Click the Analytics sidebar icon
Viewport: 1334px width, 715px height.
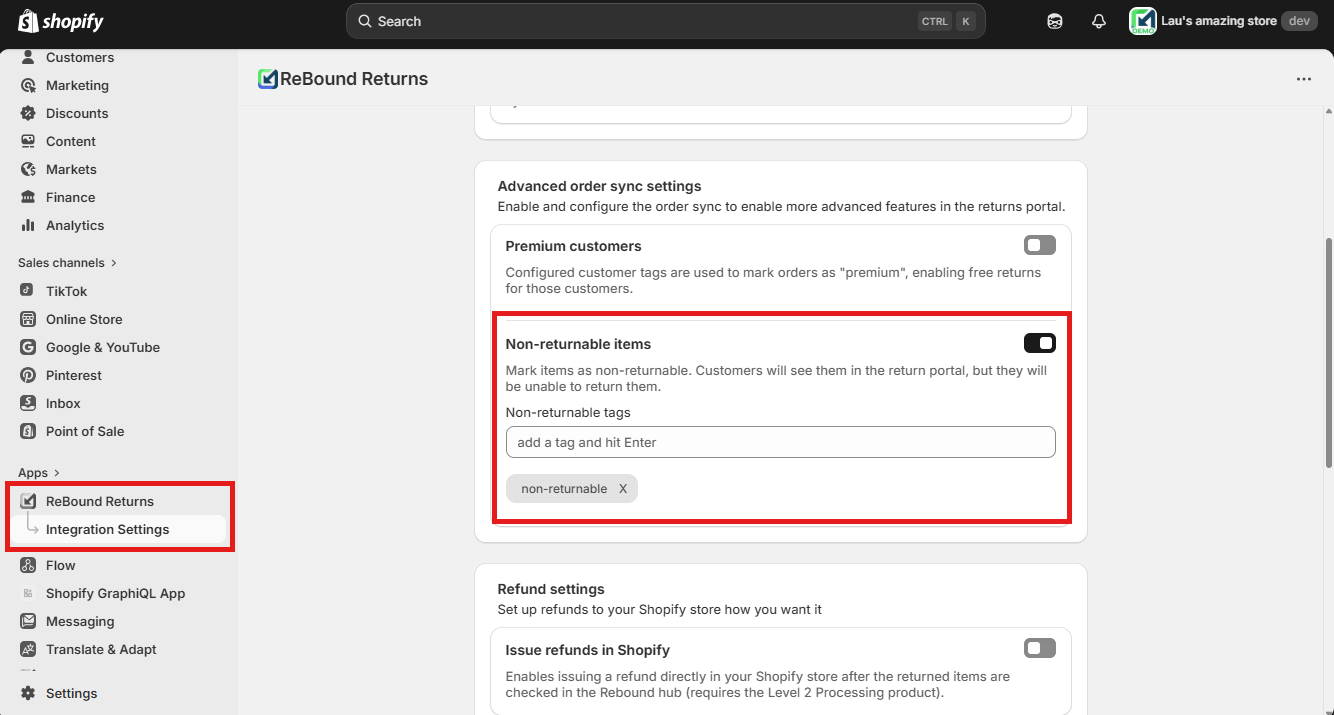click(28, 225)
